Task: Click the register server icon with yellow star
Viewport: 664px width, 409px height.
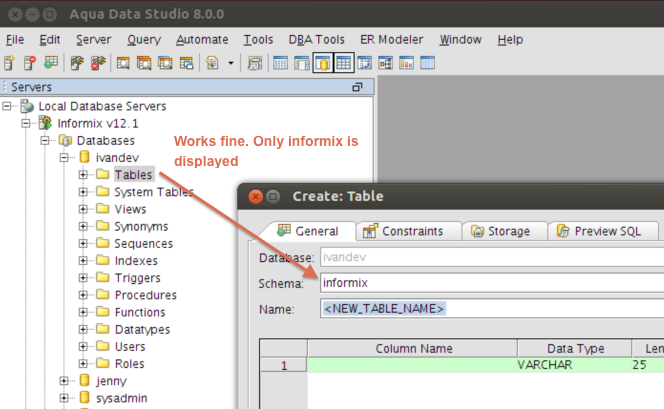Action: (x=9, y=63)
